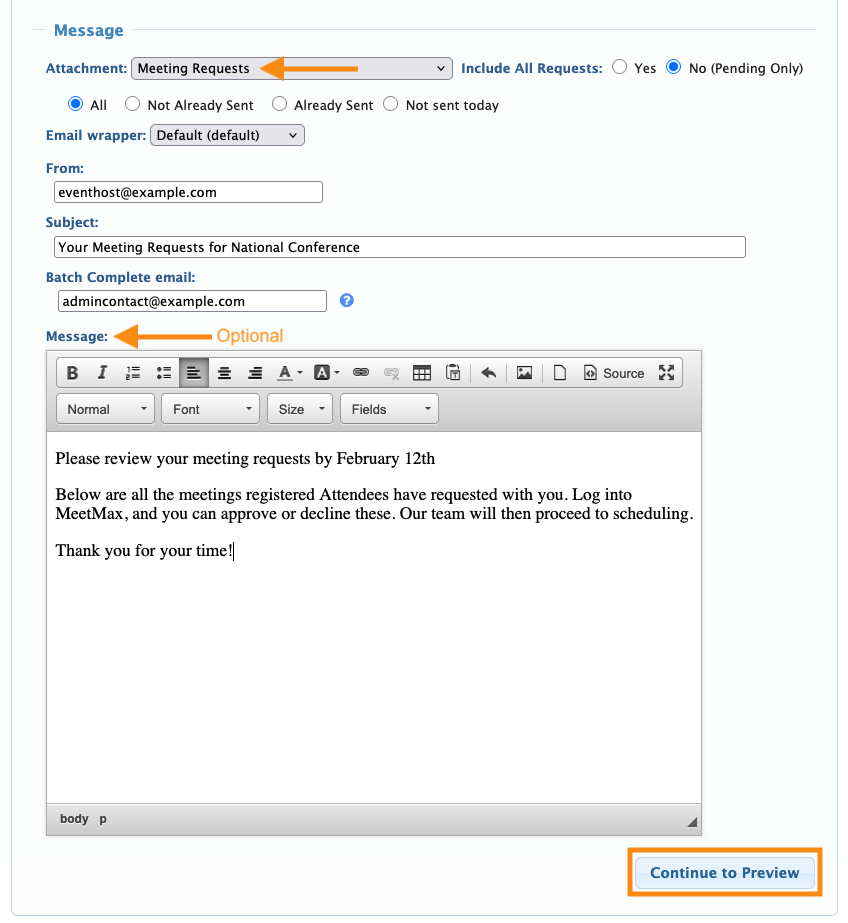Open the batch complete email help icon

(x=347, y=301)
